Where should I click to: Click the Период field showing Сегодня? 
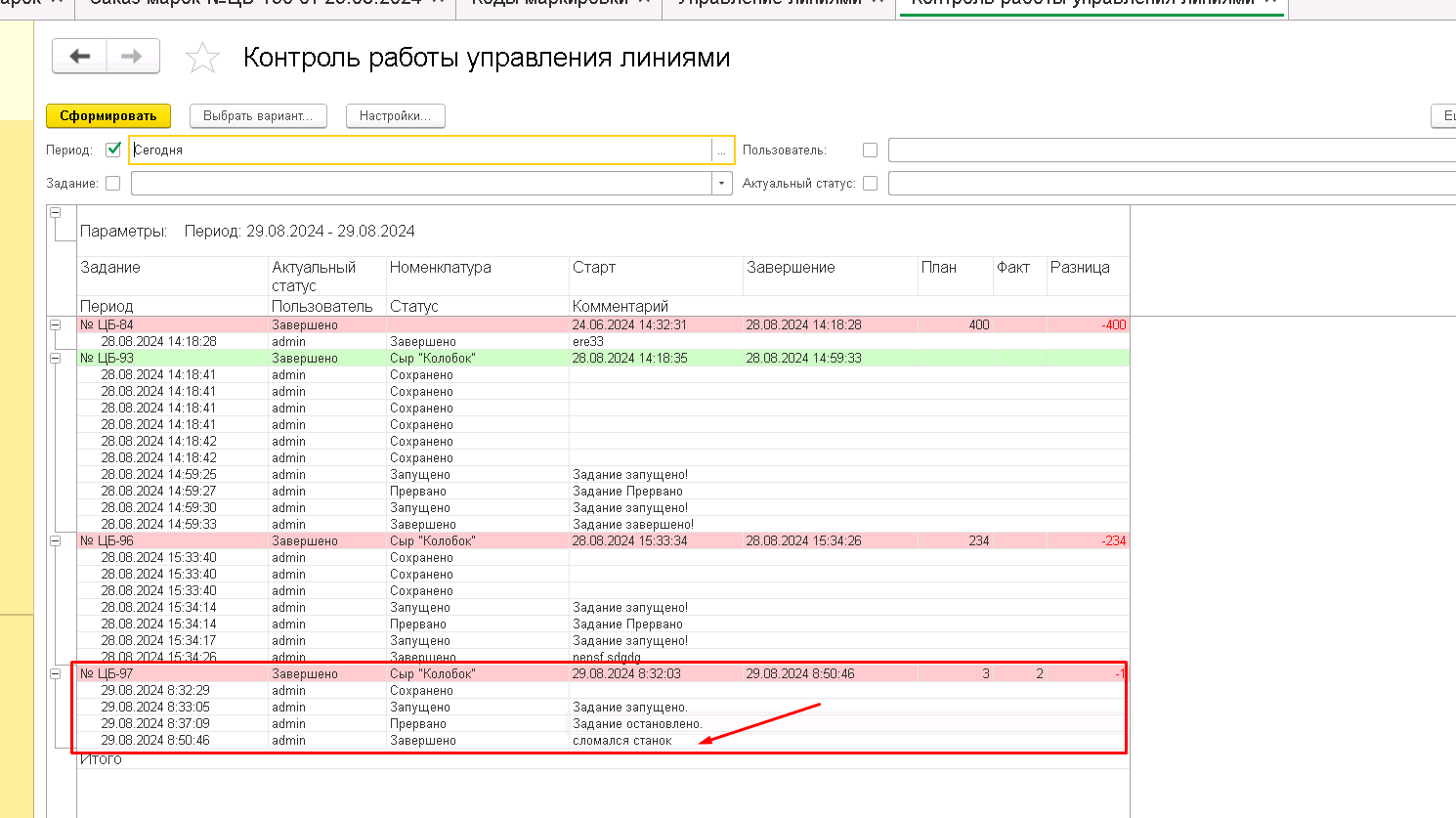pyautogui.click(x=420, y=151)
